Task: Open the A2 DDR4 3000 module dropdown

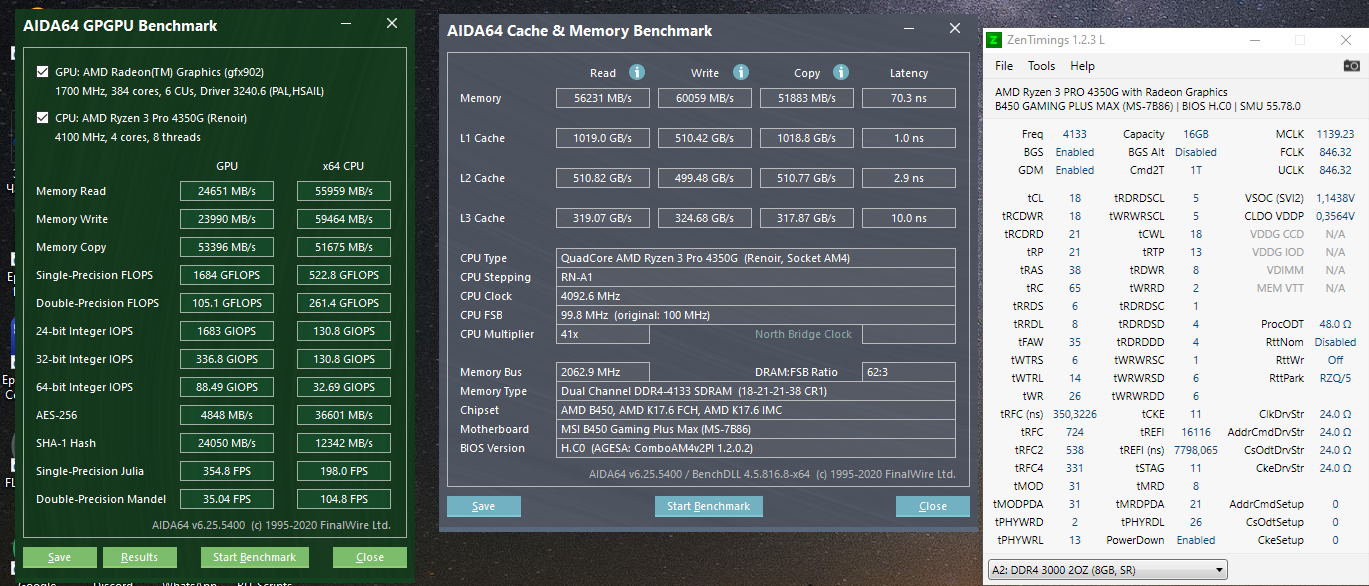Action: pyautogui.click(x=1106, y=570)
